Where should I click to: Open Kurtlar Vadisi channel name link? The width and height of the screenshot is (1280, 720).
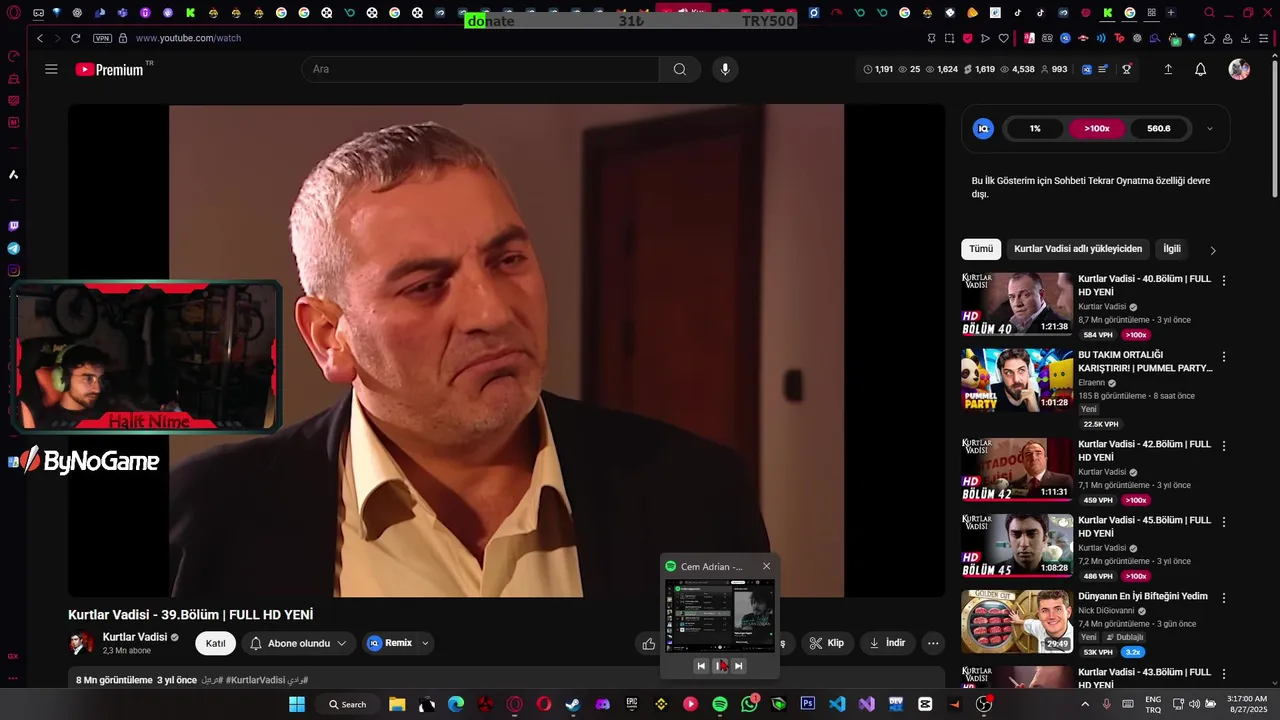[135, 637]
